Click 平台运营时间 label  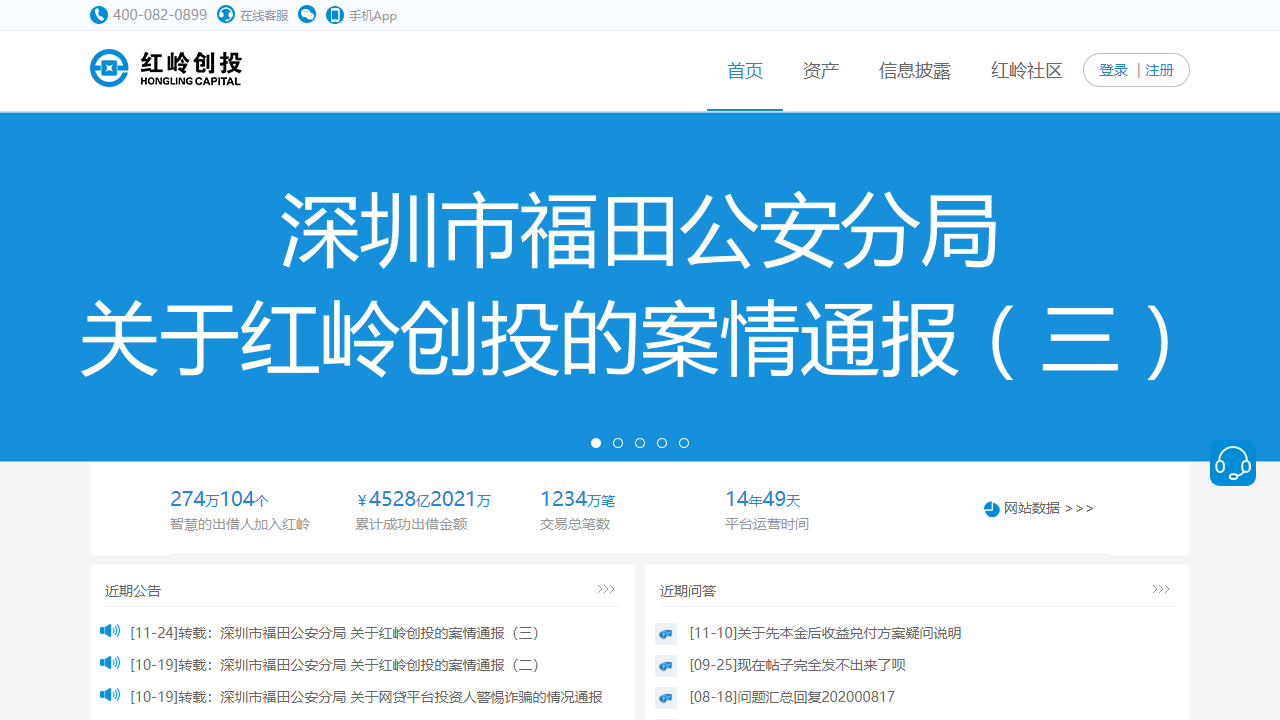pos(767,524)
